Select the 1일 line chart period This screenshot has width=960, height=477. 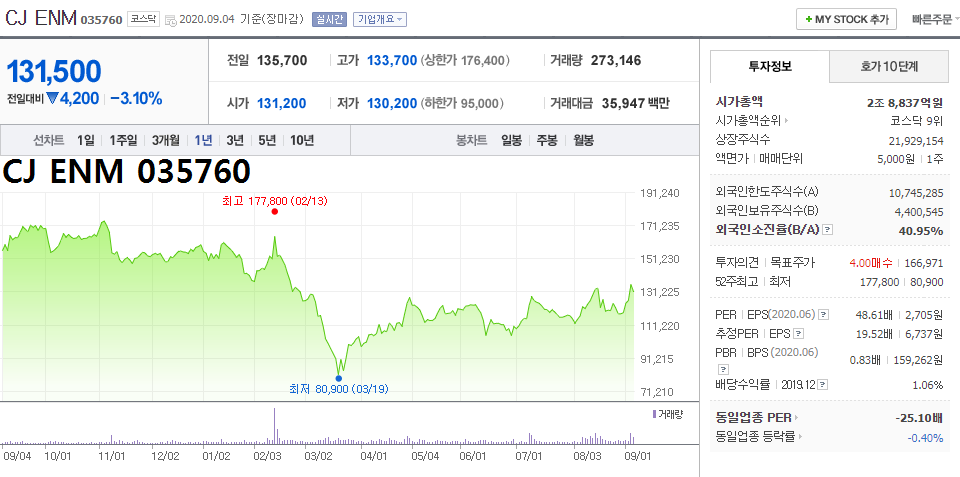point(86,140)
